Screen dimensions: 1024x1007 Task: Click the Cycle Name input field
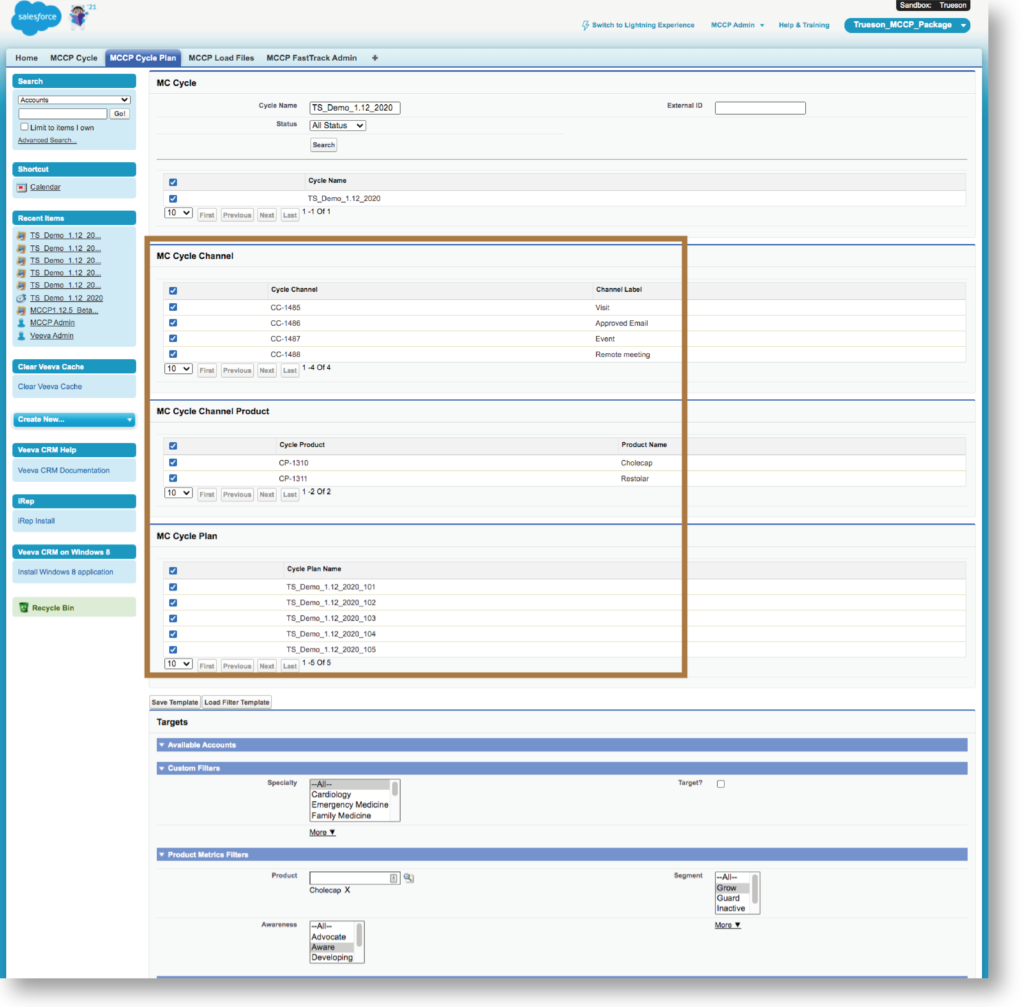[355, 108]
